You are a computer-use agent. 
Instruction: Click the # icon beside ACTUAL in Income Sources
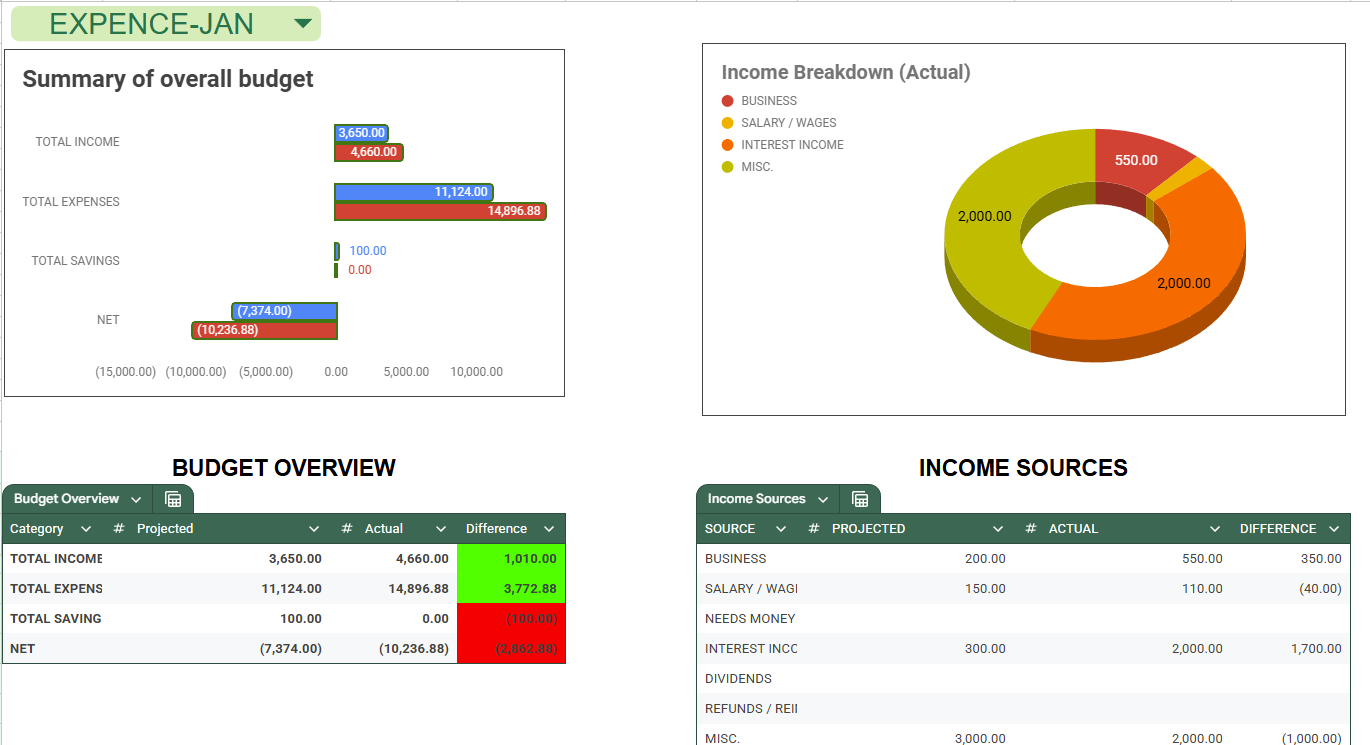(1031, 529)
